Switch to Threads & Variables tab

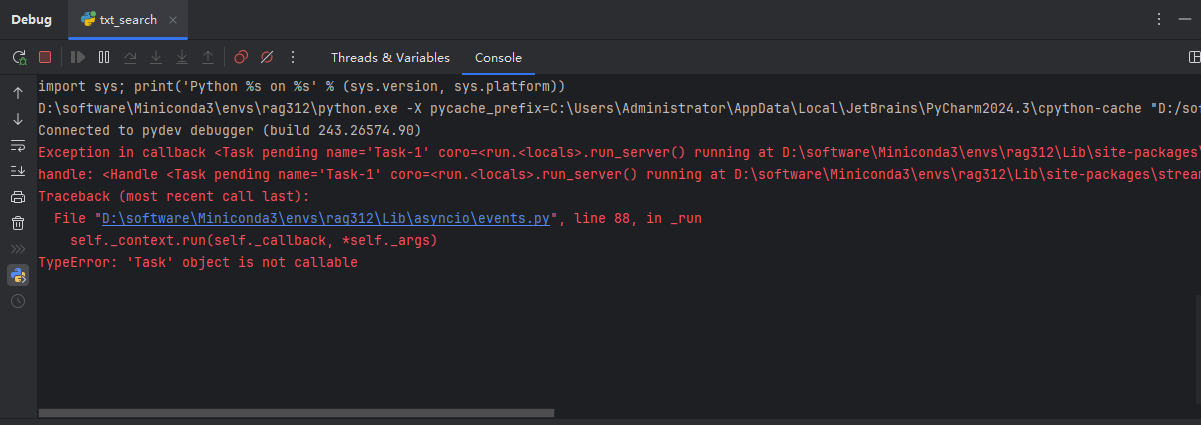(390, 57)
